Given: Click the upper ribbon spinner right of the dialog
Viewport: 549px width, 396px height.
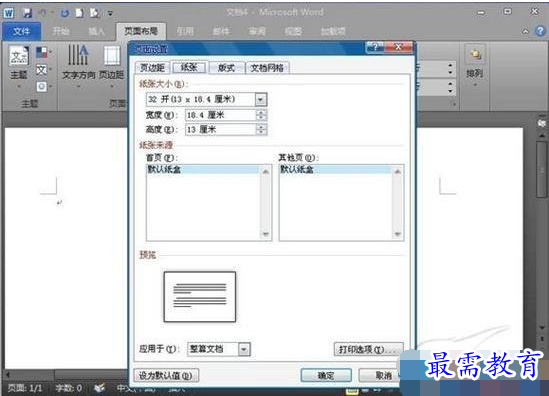Looking at the screenshot, I should [x=450, y=69].
